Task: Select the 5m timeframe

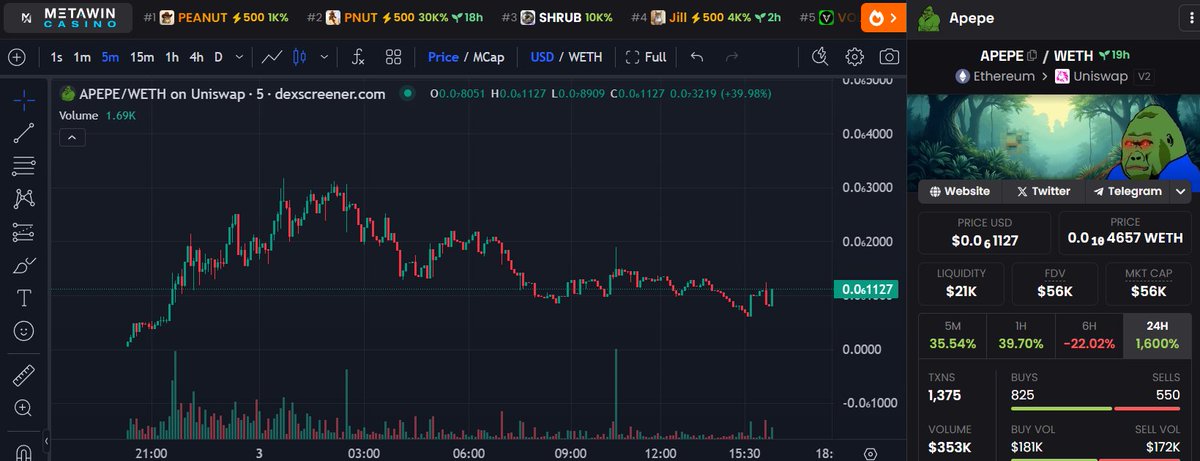Action: 110,57
